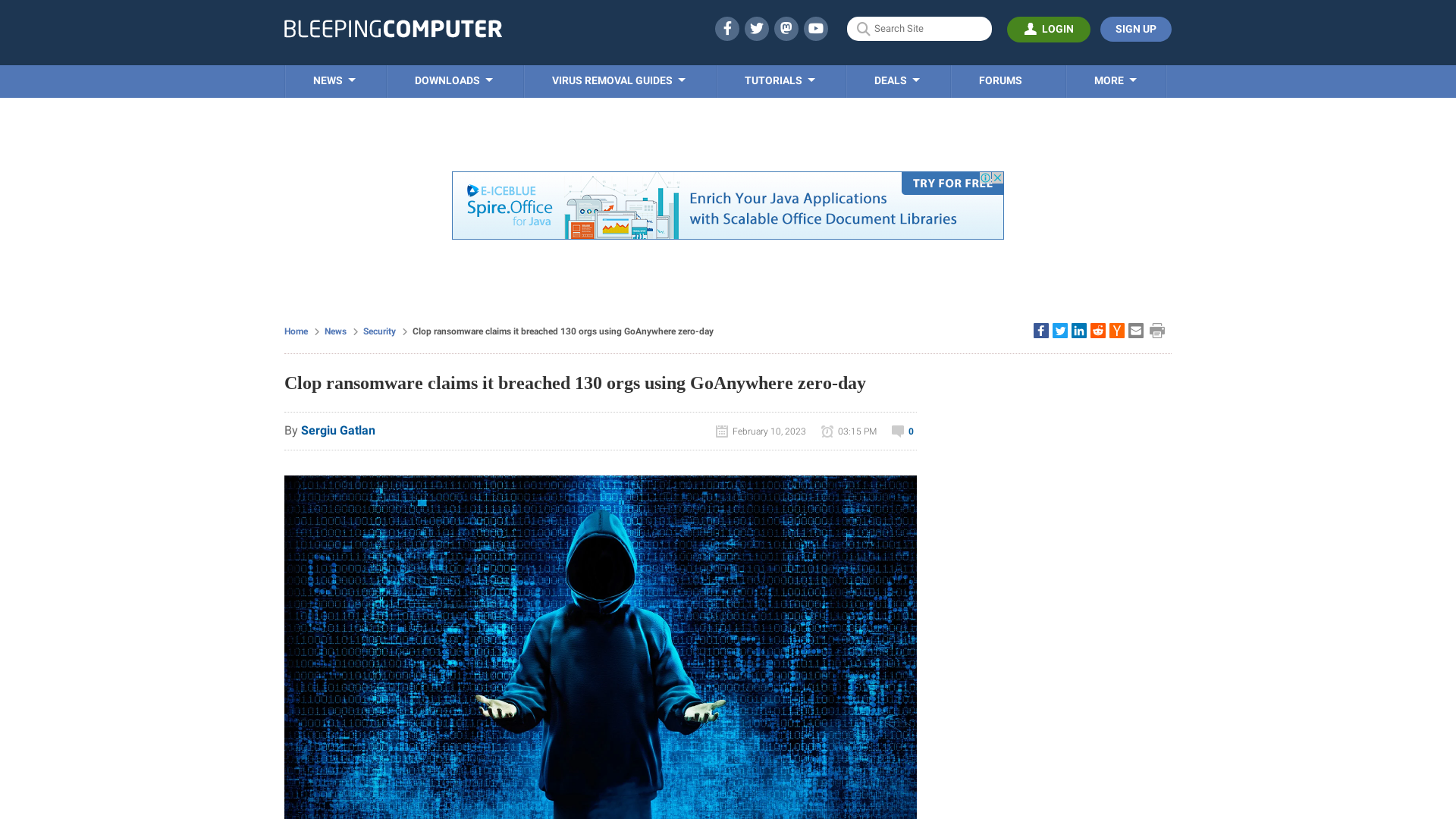Select the FORUMS menu item

1000,80
